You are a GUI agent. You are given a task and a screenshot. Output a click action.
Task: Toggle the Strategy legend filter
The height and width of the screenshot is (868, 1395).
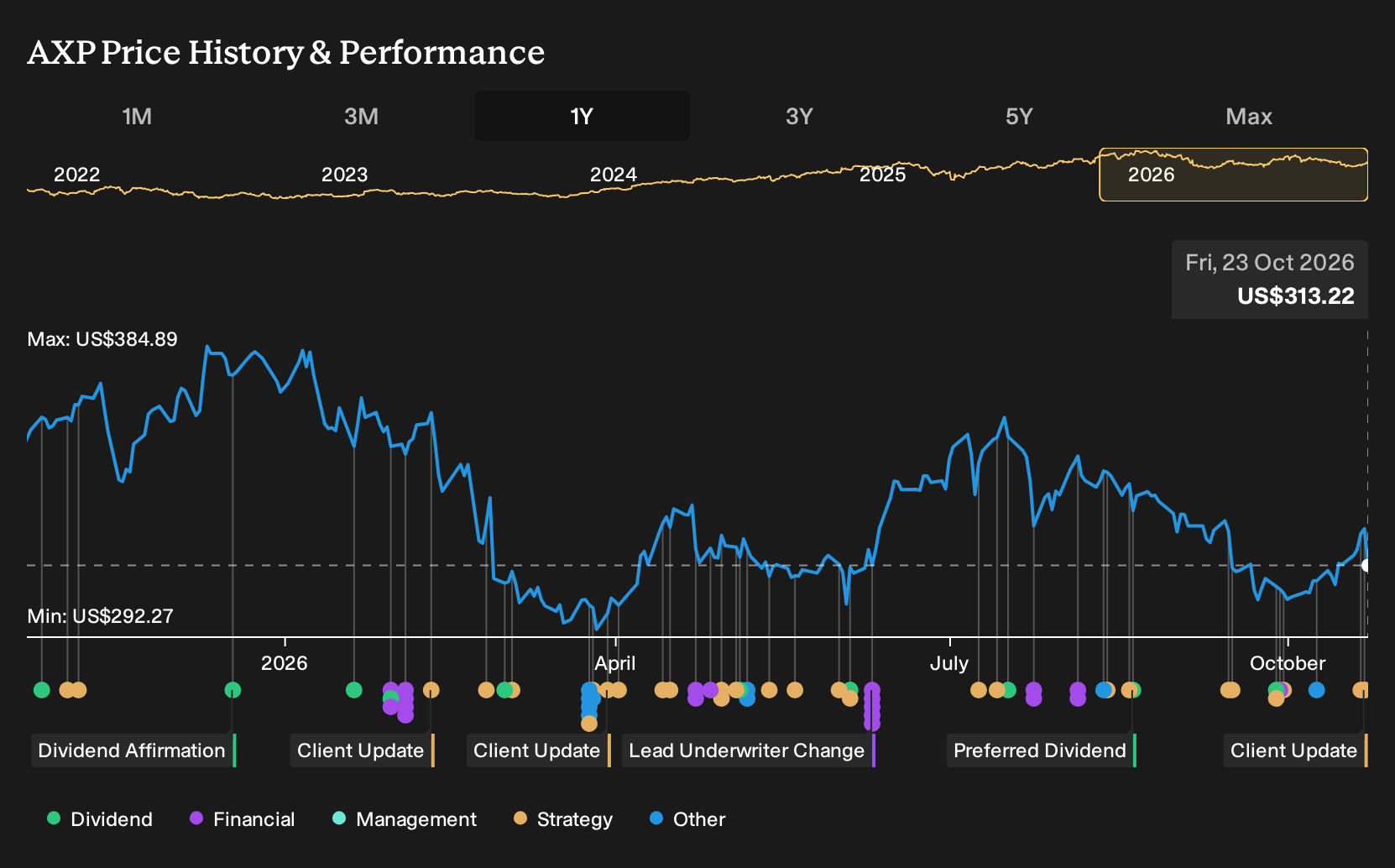click(x=563, y=819)
